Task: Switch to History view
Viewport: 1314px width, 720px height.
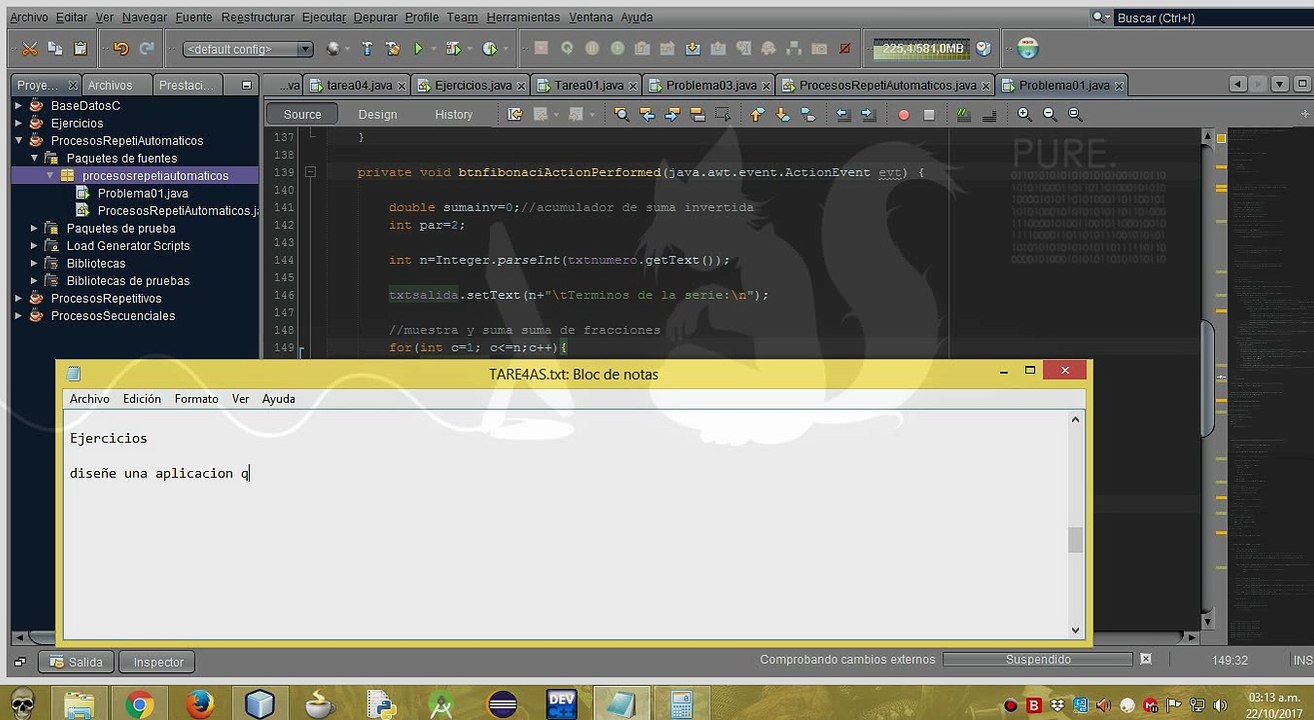Action: pyautogui.click(x=453, y=114)
